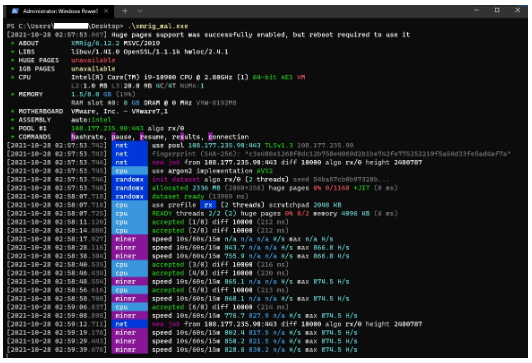532x363 pixels.
Task: Click the speed value 755.9
Action: tap(234, 256)
